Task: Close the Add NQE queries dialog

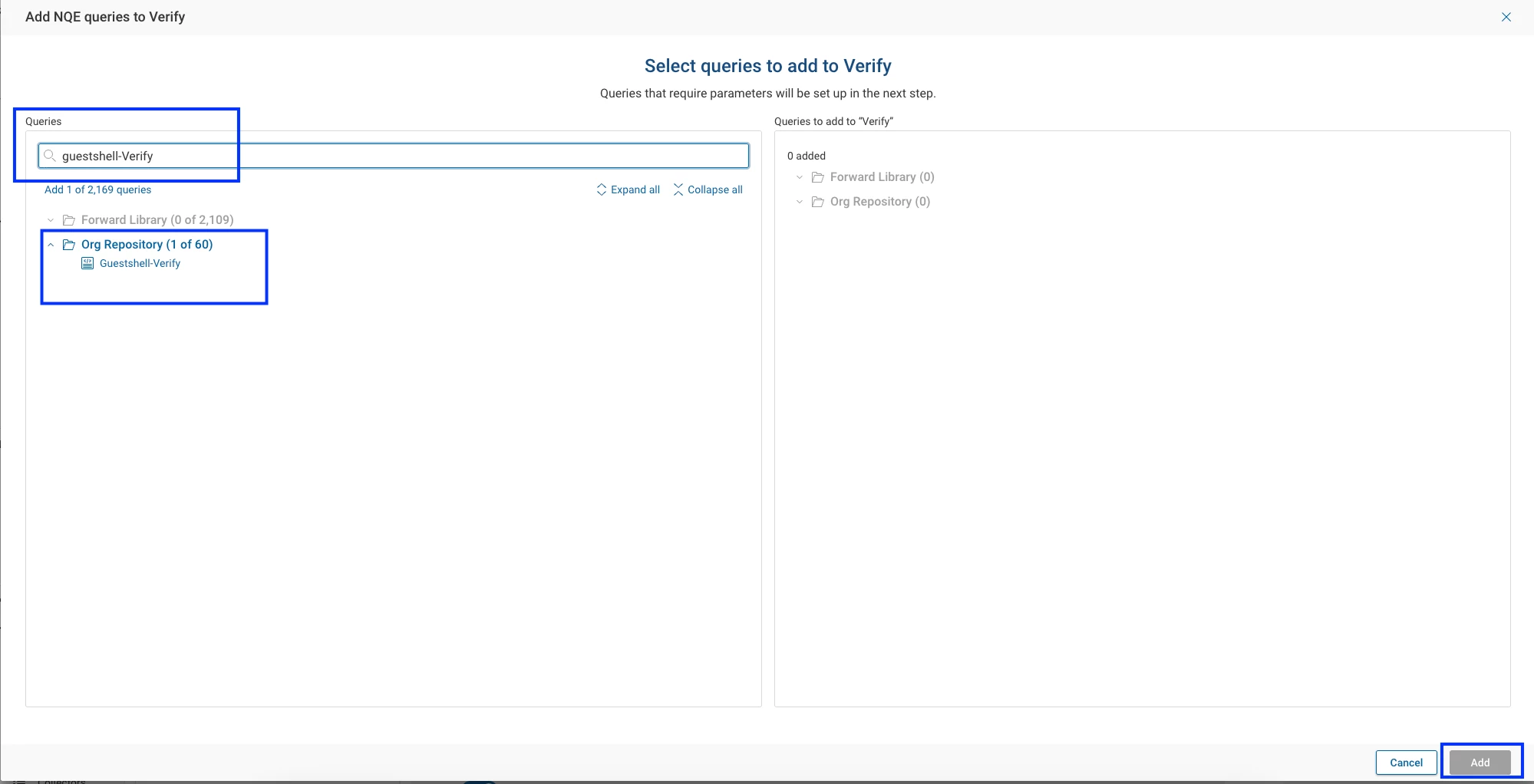Action: (x=1506, y=17)
